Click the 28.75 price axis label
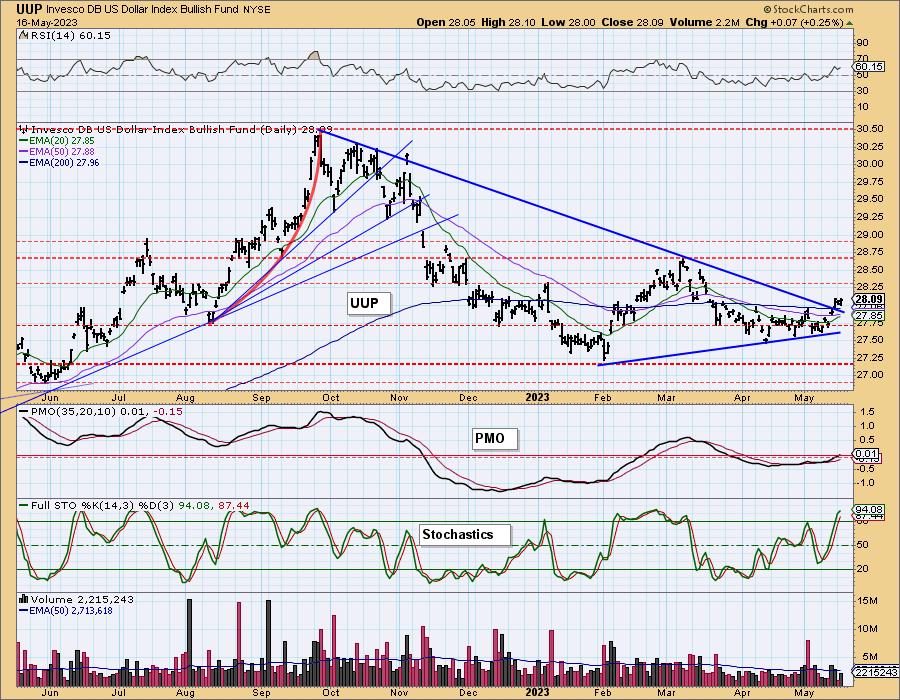The image size is (900, 700). pos(870,252)
